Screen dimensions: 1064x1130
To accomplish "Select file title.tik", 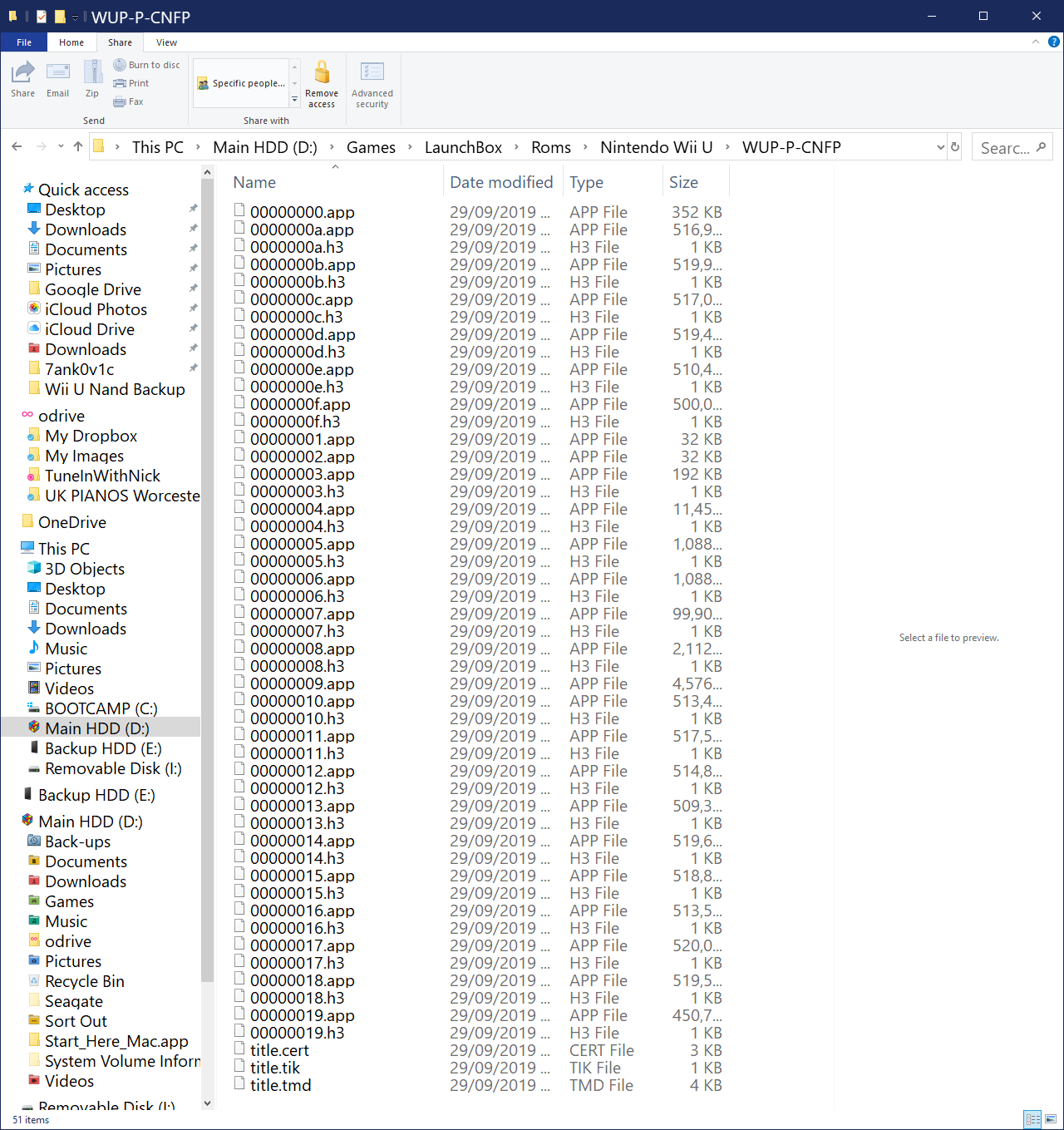I will point(274,1068).
